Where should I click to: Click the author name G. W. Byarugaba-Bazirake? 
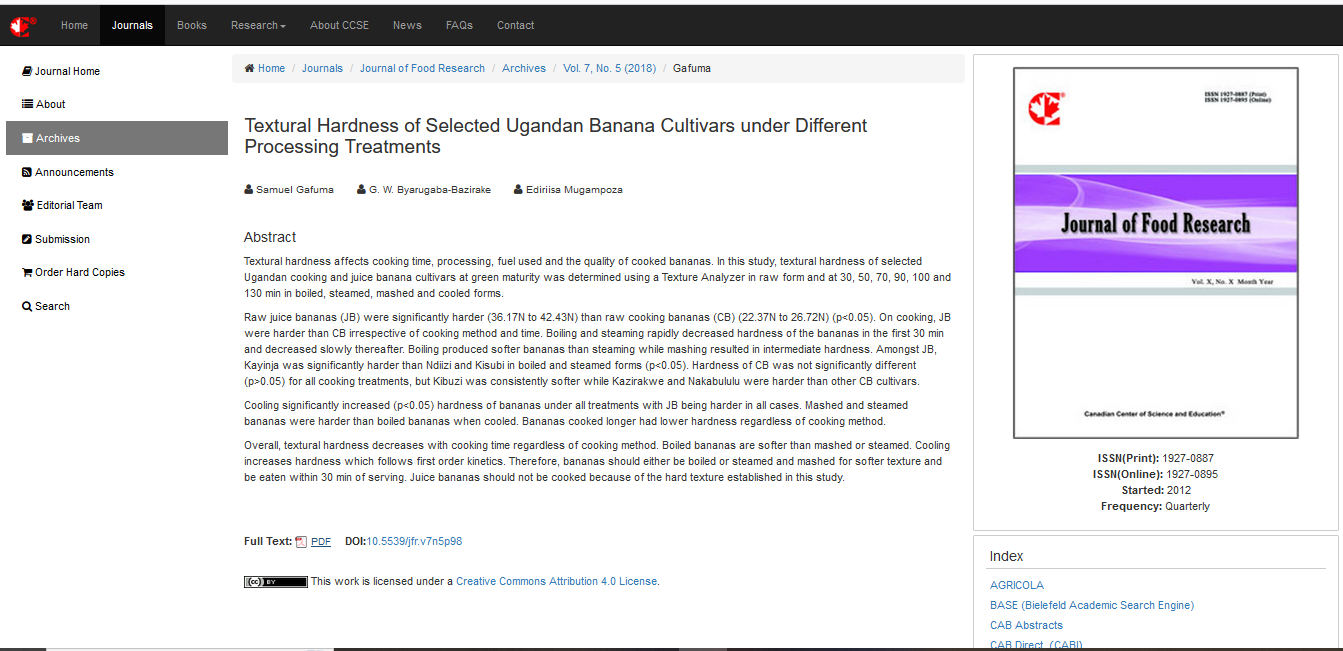[430, 189]
